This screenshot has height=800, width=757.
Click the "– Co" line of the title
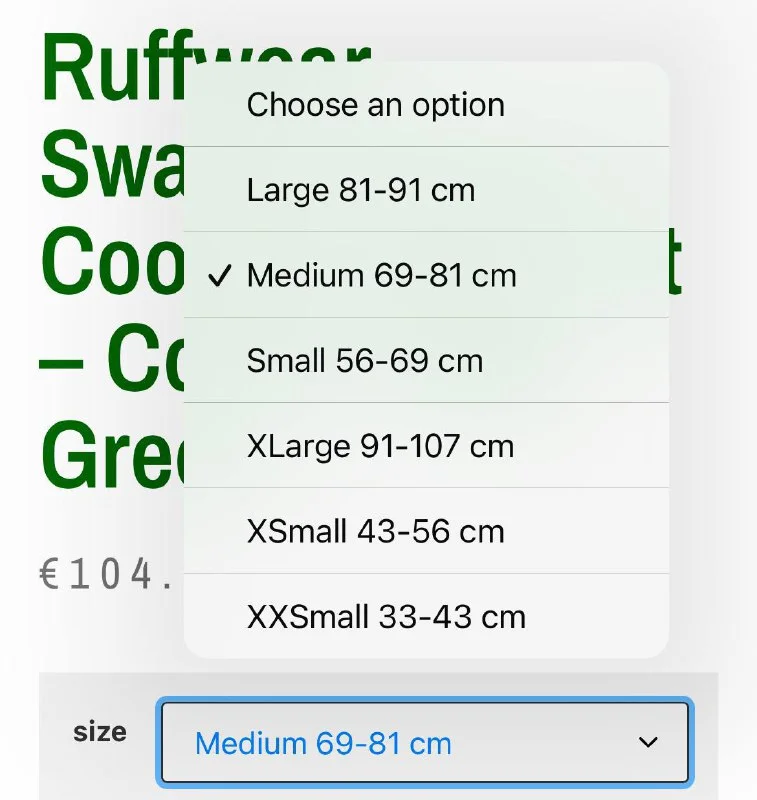tap(110, 362)
